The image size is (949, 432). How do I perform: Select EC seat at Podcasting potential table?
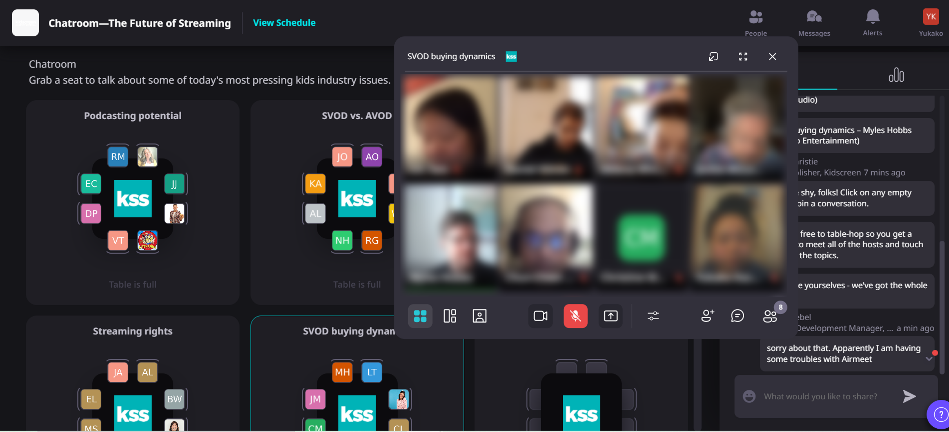(91, 183)
